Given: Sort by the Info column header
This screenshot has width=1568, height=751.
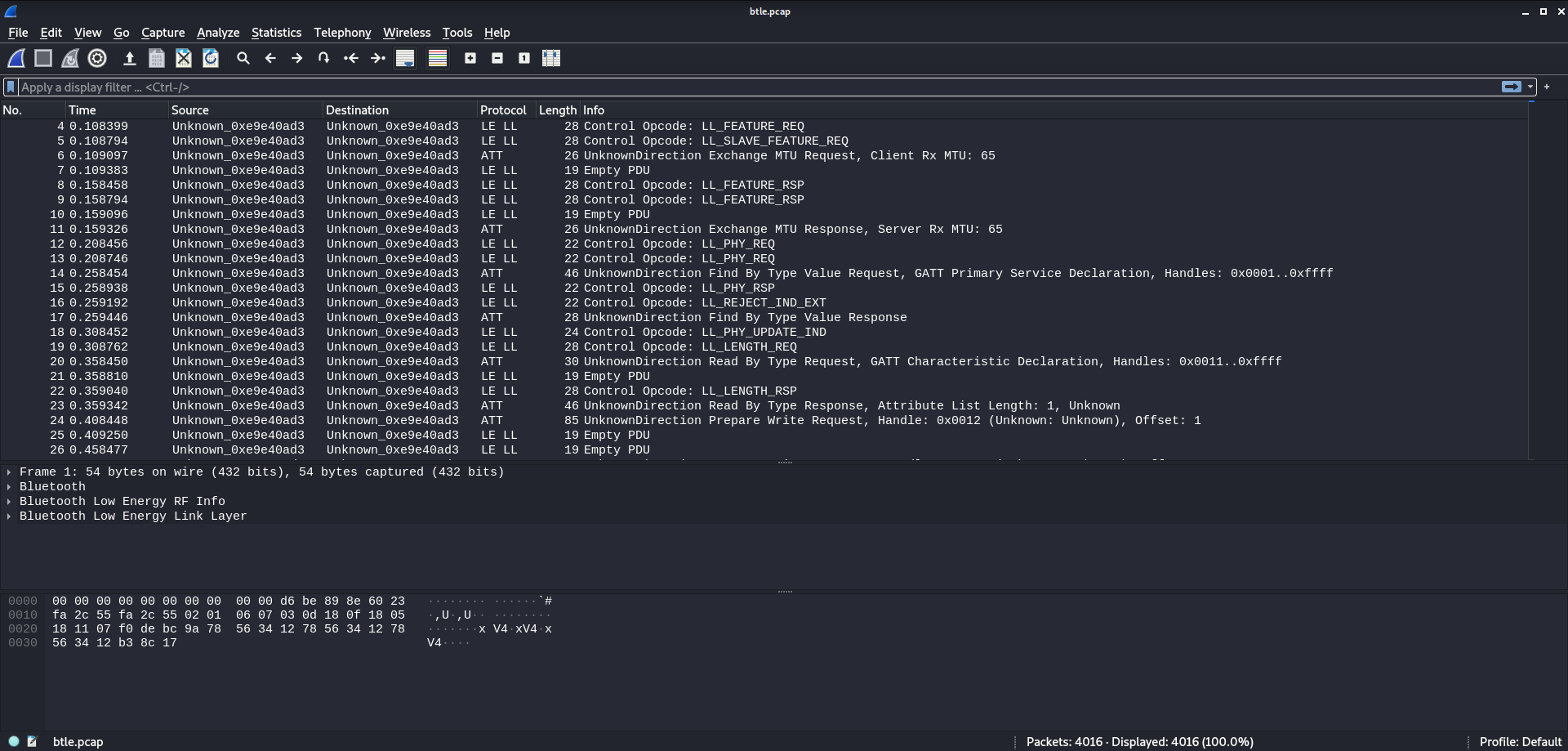Looking at the screenshot, I should pos(1053,110).
